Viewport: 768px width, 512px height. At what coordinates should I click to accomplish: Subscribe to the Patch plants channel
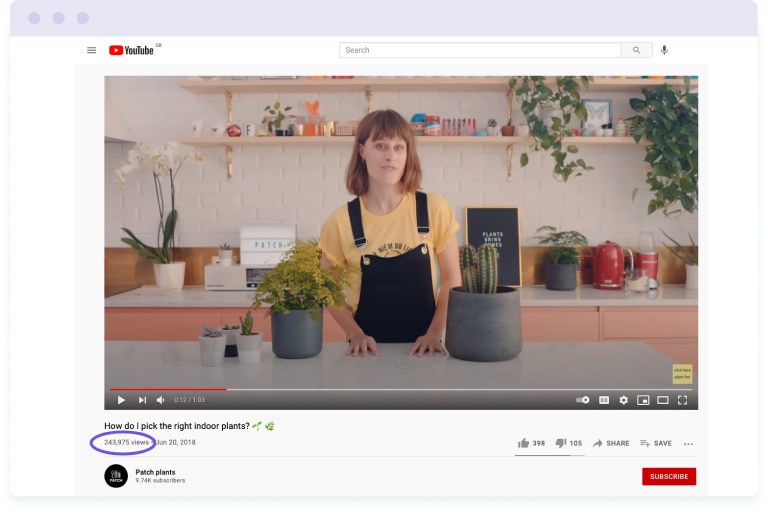(x=669, y=476)
